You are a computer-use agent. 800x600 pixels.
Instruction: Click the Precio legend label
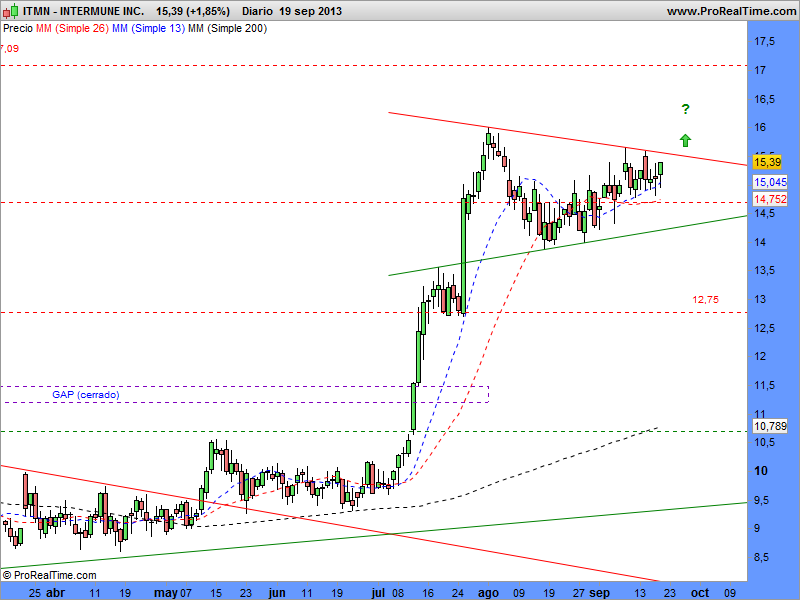(18, 29)
